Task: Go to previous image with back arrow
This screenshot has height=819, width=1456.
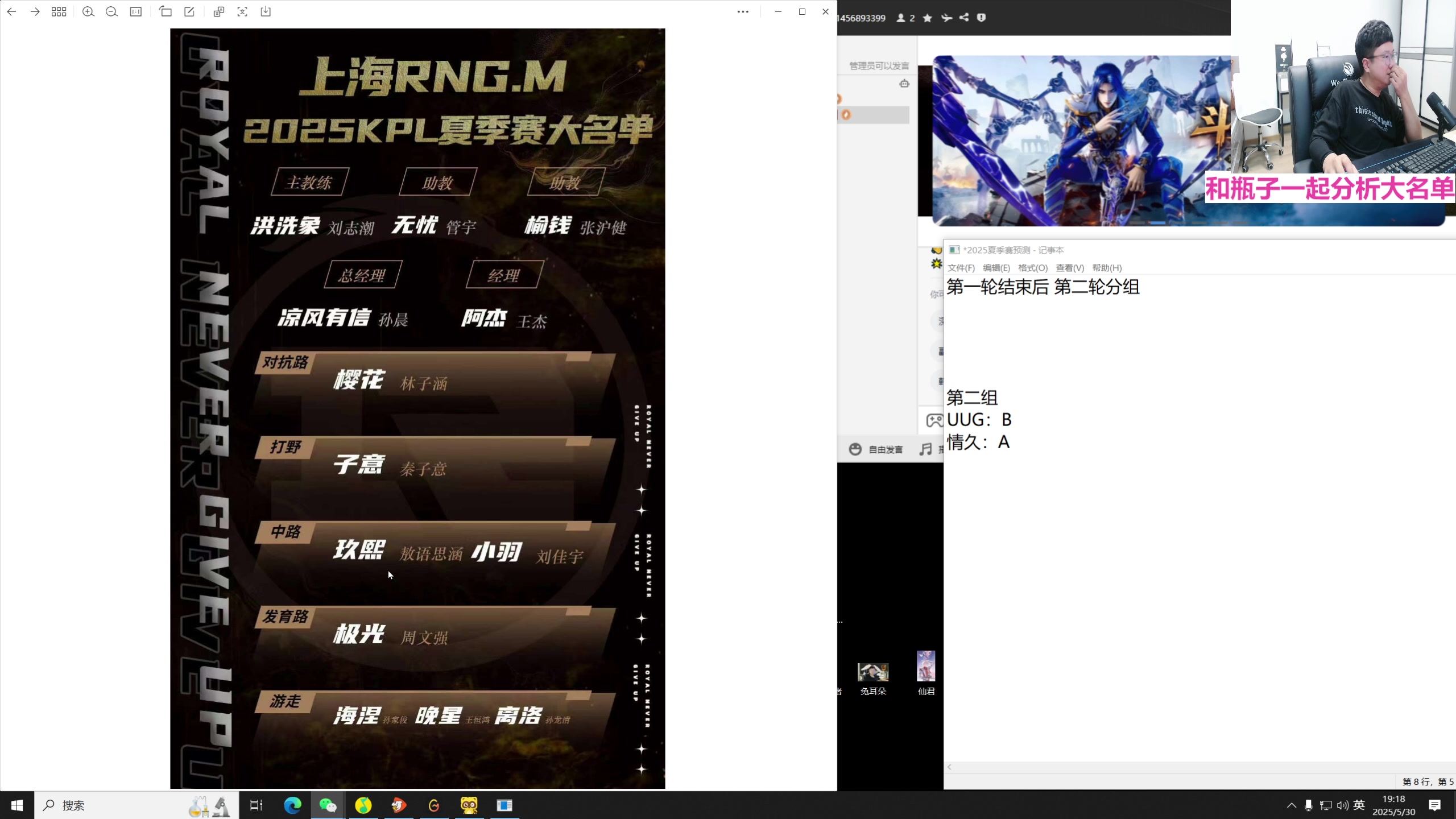Action: pyautogui.click(x=11, y=11)
